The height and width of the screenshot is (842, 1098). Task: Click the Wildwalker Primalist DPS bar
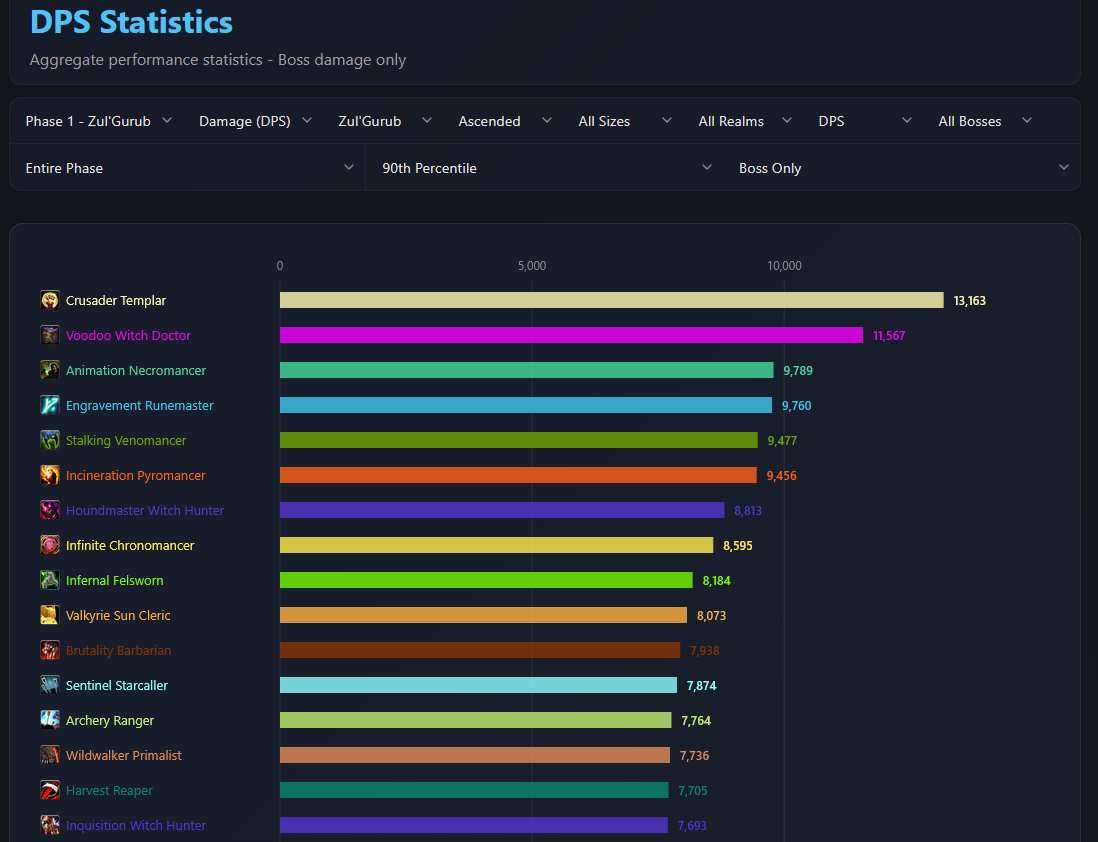point(475,755)
